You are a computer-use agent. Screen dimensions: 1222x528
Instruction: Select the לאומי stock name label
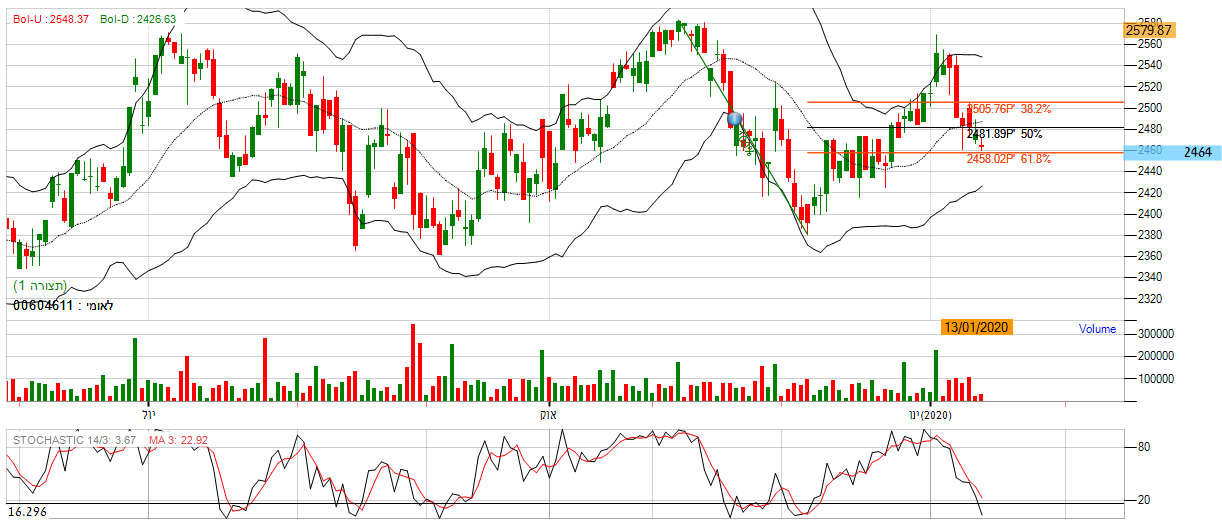(97, 305)
